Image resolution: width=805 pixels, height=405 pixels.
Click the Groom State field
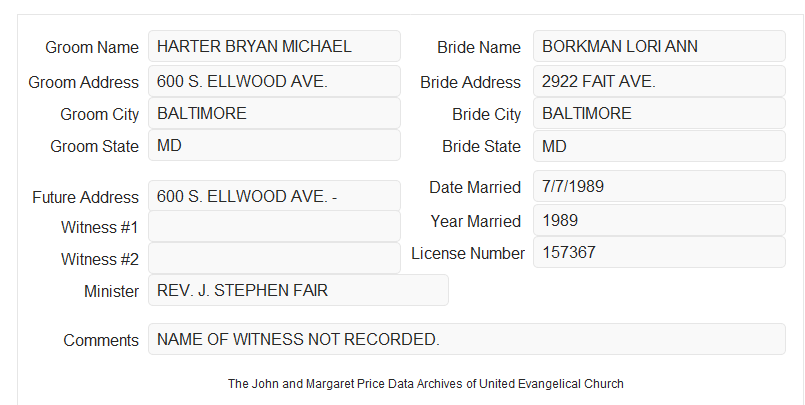tap(274, 145)
